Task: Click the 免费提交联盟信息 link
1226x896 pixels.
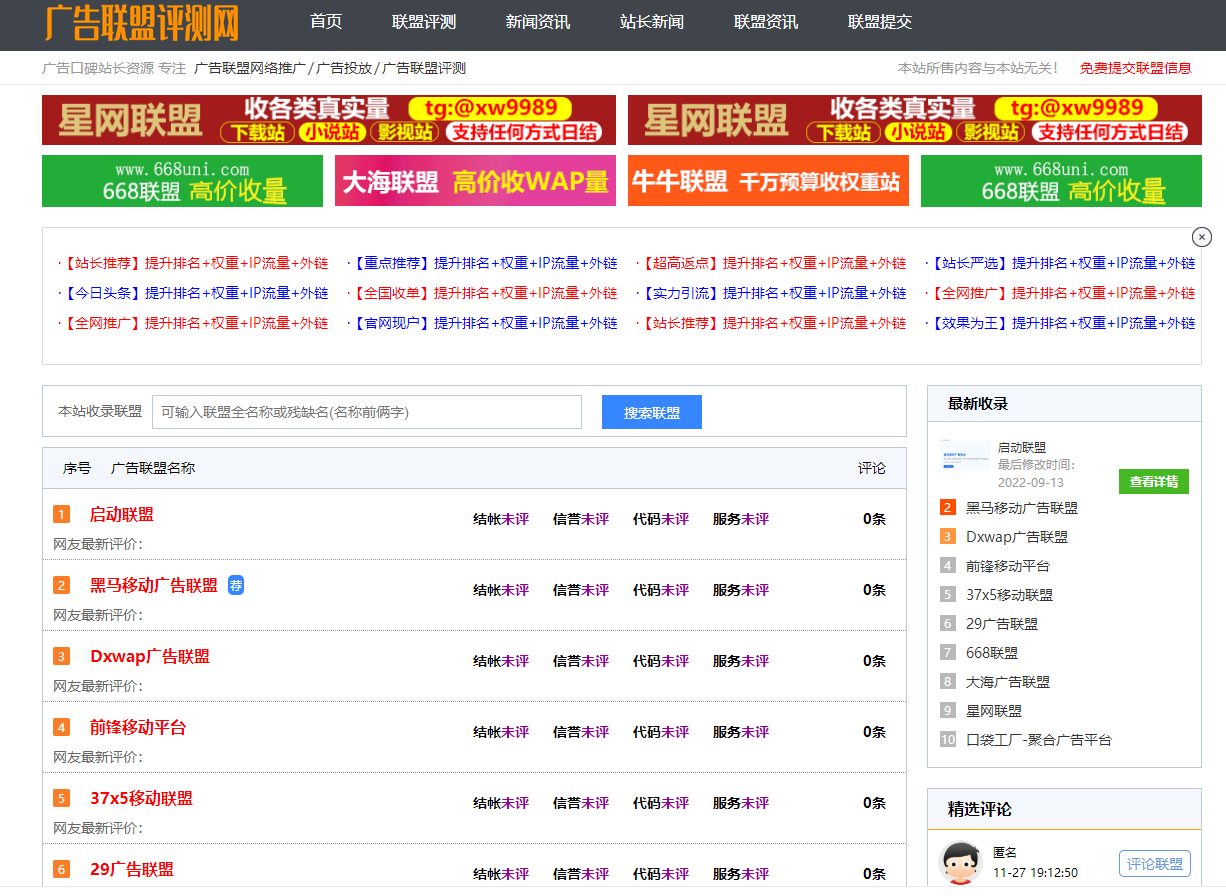Action: tap(1136, 68)
